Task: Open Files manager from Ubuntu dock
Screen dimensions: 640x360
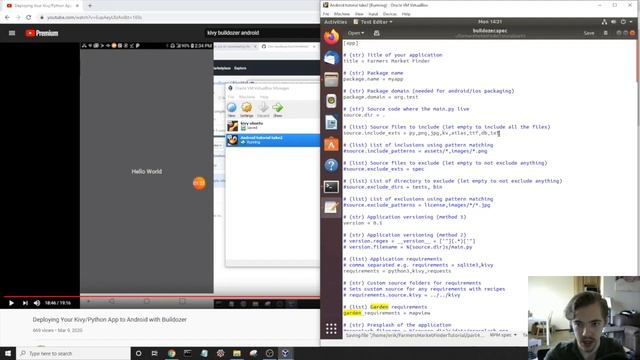Action: coord(331,79)
